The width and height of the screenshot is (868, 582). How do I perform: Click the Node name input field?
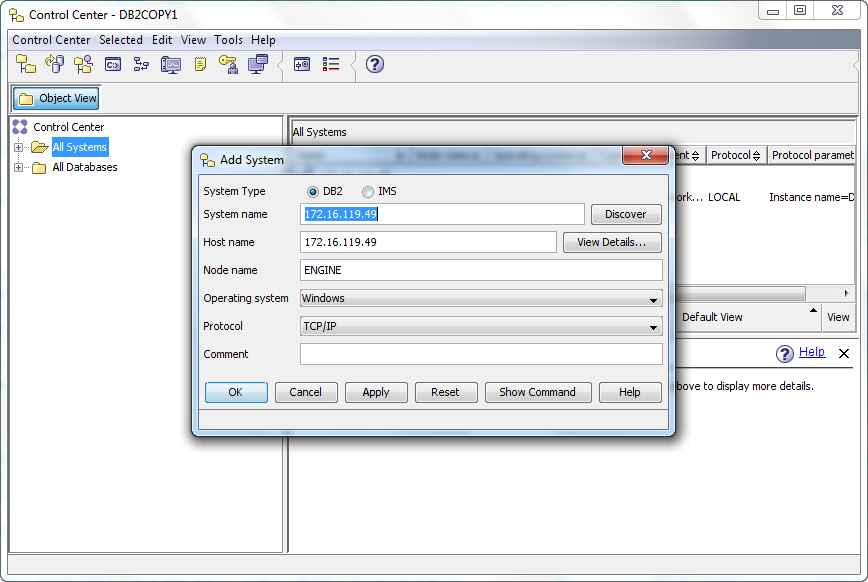click(481, 270)
